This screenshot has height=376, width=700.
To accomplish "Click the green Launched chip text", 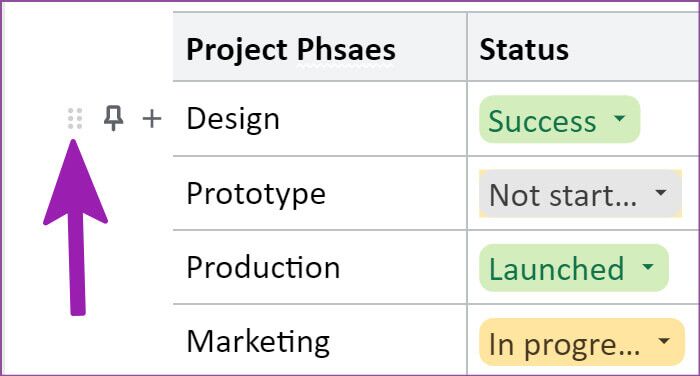I will (556, 269).
